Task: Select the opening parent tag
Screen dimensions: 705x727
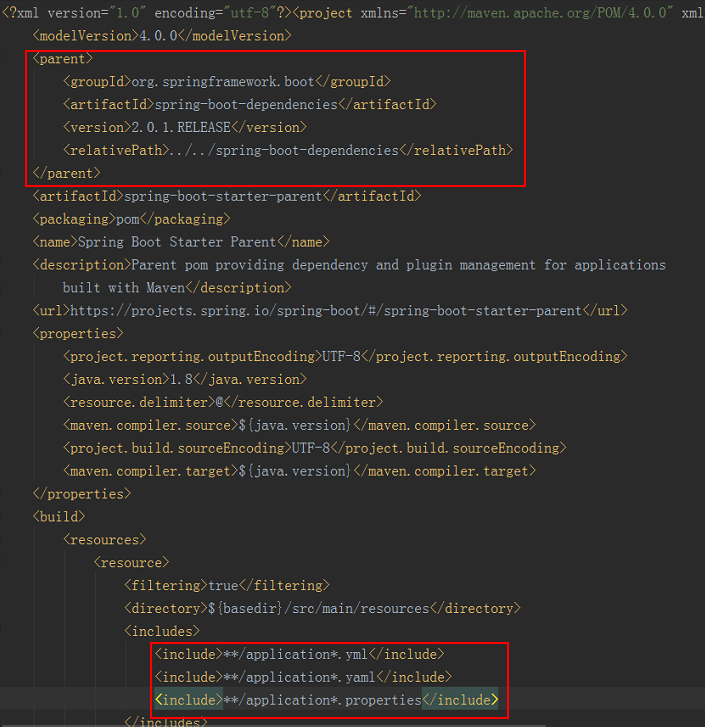Action: point(63,59)
